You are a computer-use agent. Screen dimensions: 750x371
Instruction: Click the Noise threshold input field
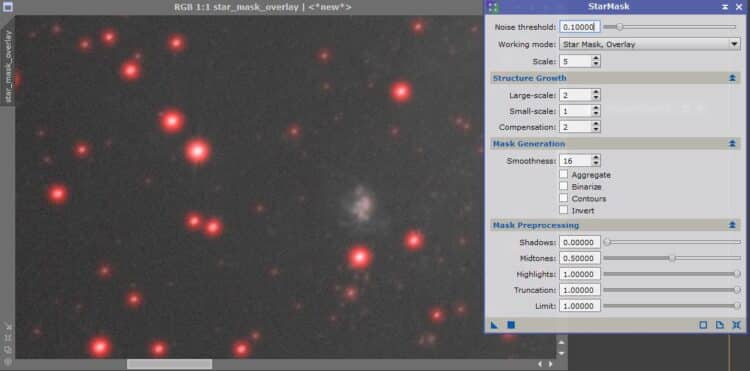pyautogui.click(x=580, y=27)
